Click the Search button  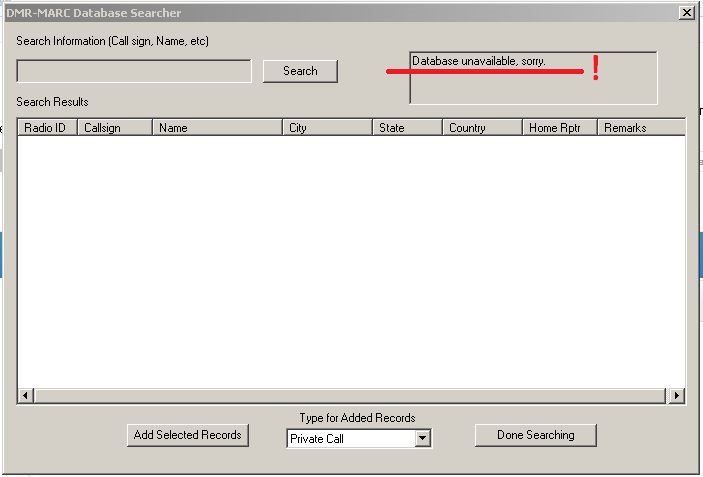[x=300, y=71]
